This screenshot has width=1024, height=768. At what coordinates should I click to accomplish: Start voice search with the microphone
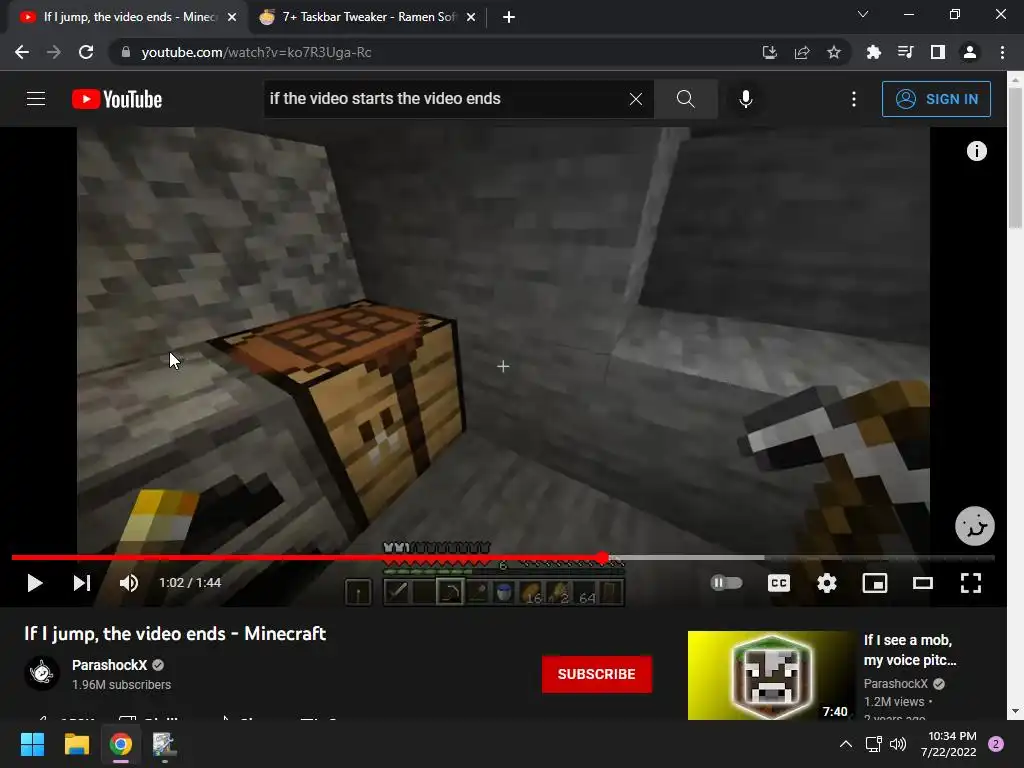click(746, 99)
